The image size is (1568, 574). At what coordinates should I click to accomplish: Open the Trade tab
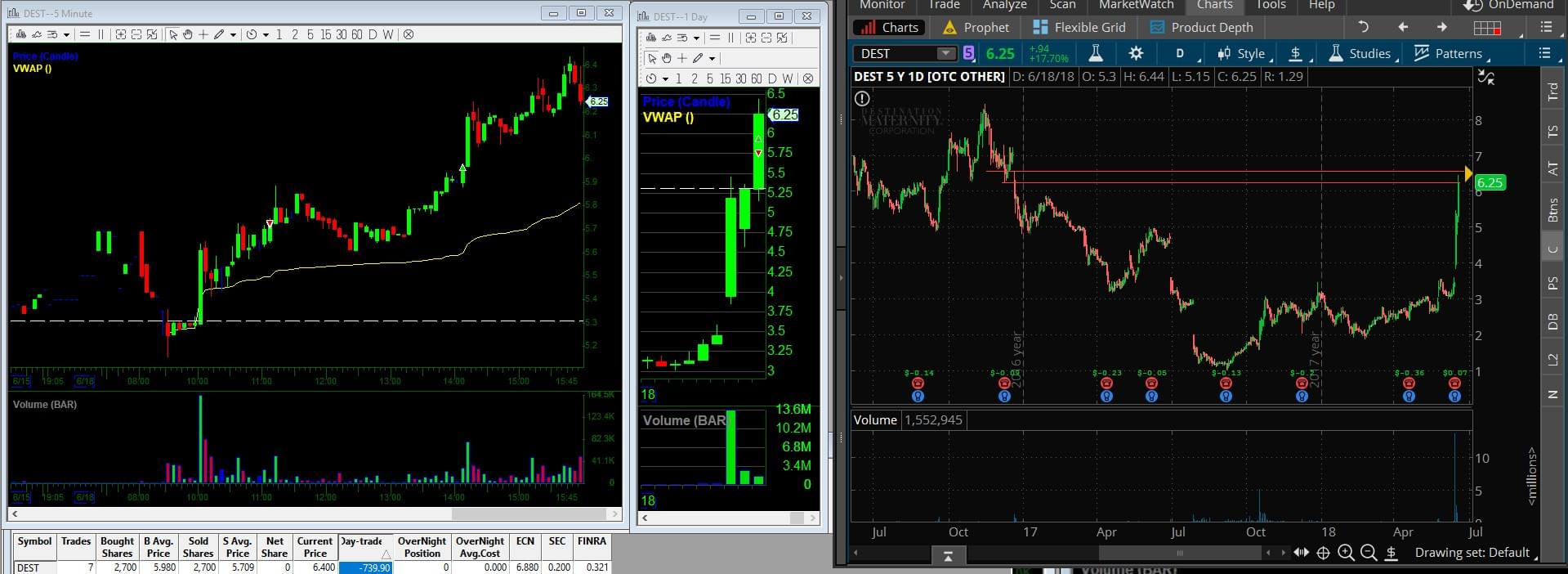pyautogui.click(x=945, y=5)
